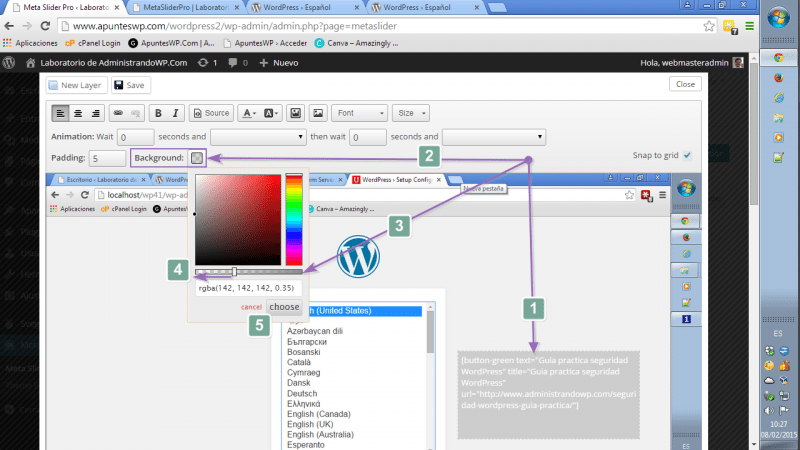Switch editor to Source view
The image size is (800, 450).
[212, 113]
